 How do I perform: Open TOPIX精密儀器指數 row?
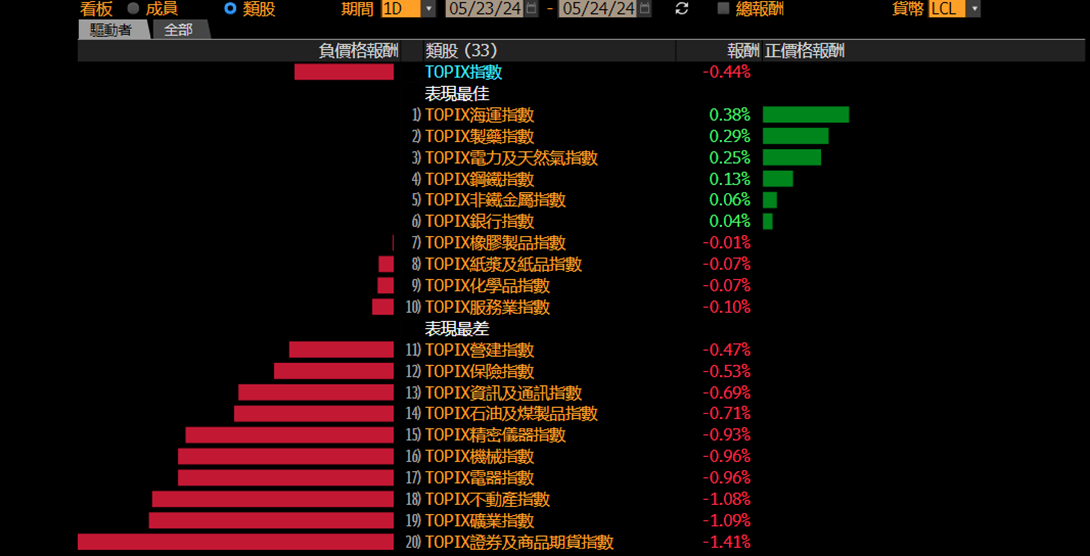pyautogui.click(x=496, y=435)
